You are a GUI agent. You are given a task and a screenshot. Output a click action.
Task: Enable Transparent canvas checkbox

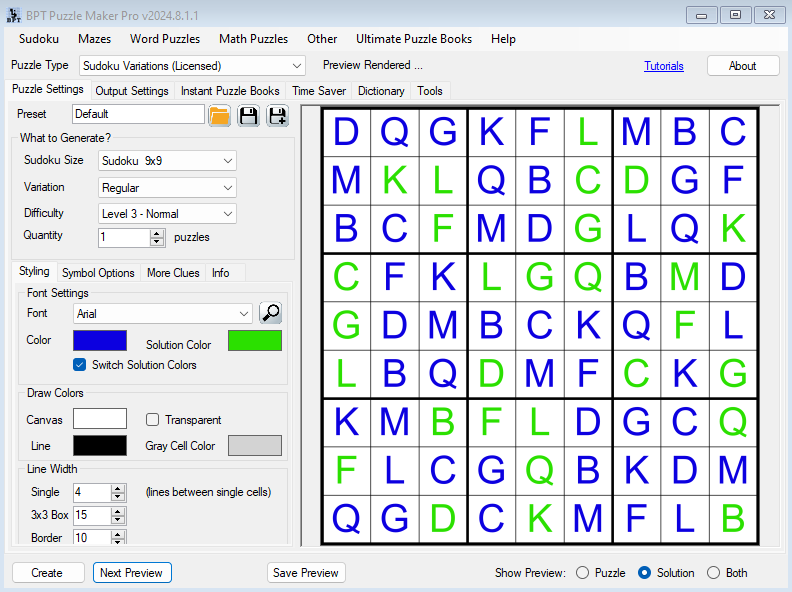152,420
